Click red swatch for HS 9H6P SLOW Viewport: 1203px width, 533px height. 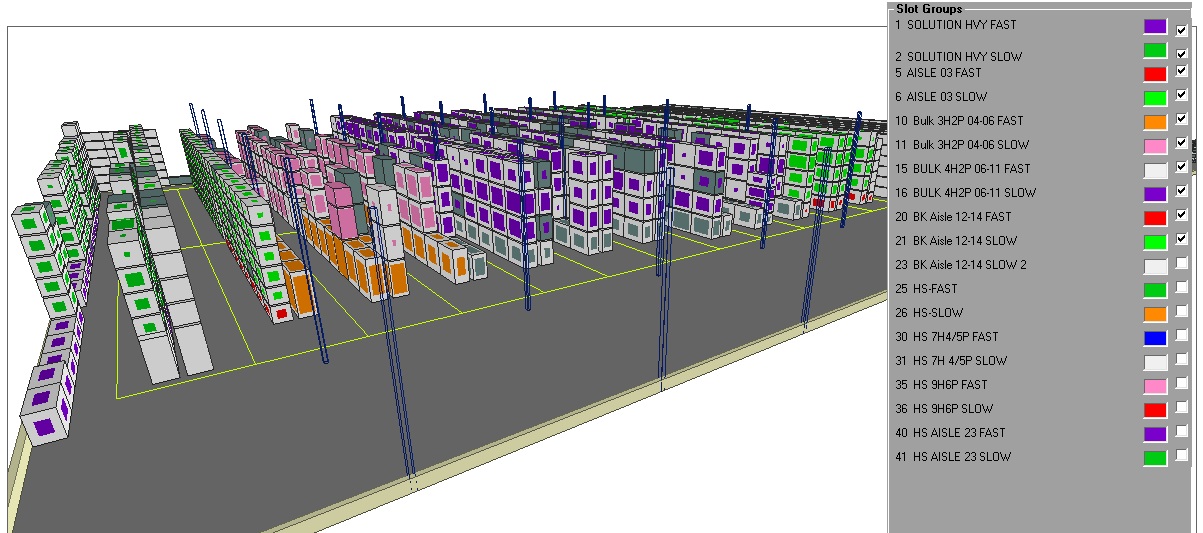1155,410
